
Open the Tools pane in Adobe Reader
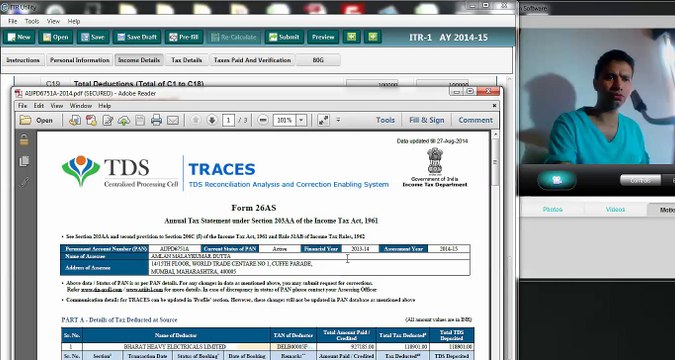(385, 120)
